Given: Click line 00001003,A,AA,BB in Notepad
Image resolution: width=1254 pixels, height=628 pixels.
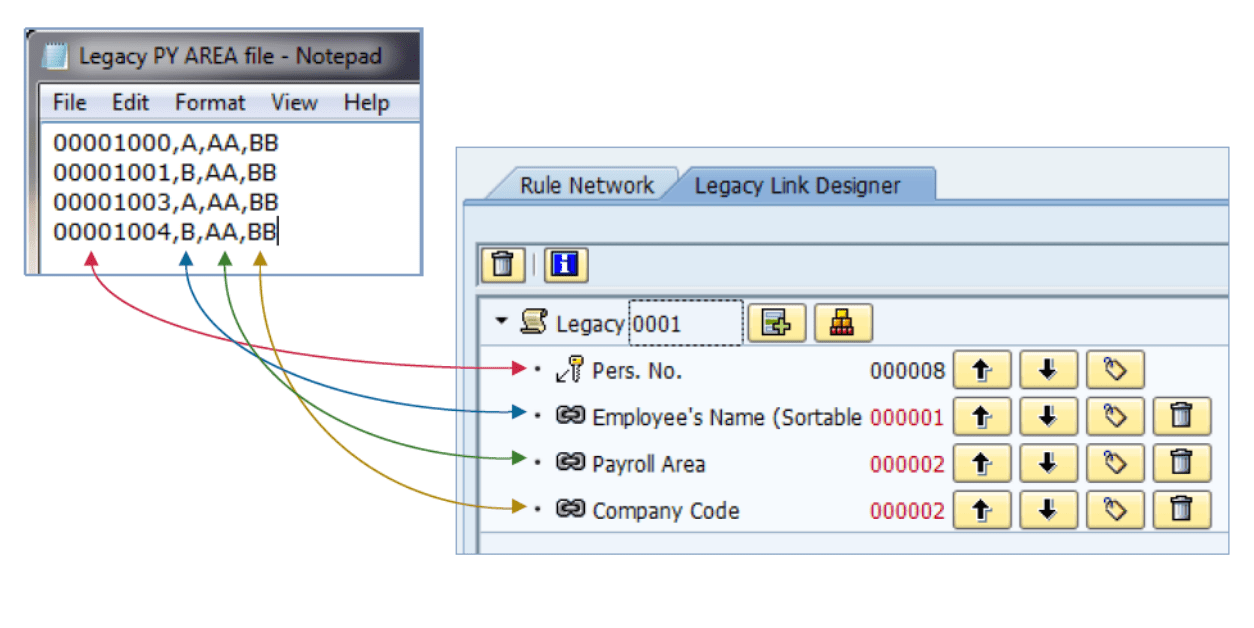Looking at the screenshot, I should 165,203.
